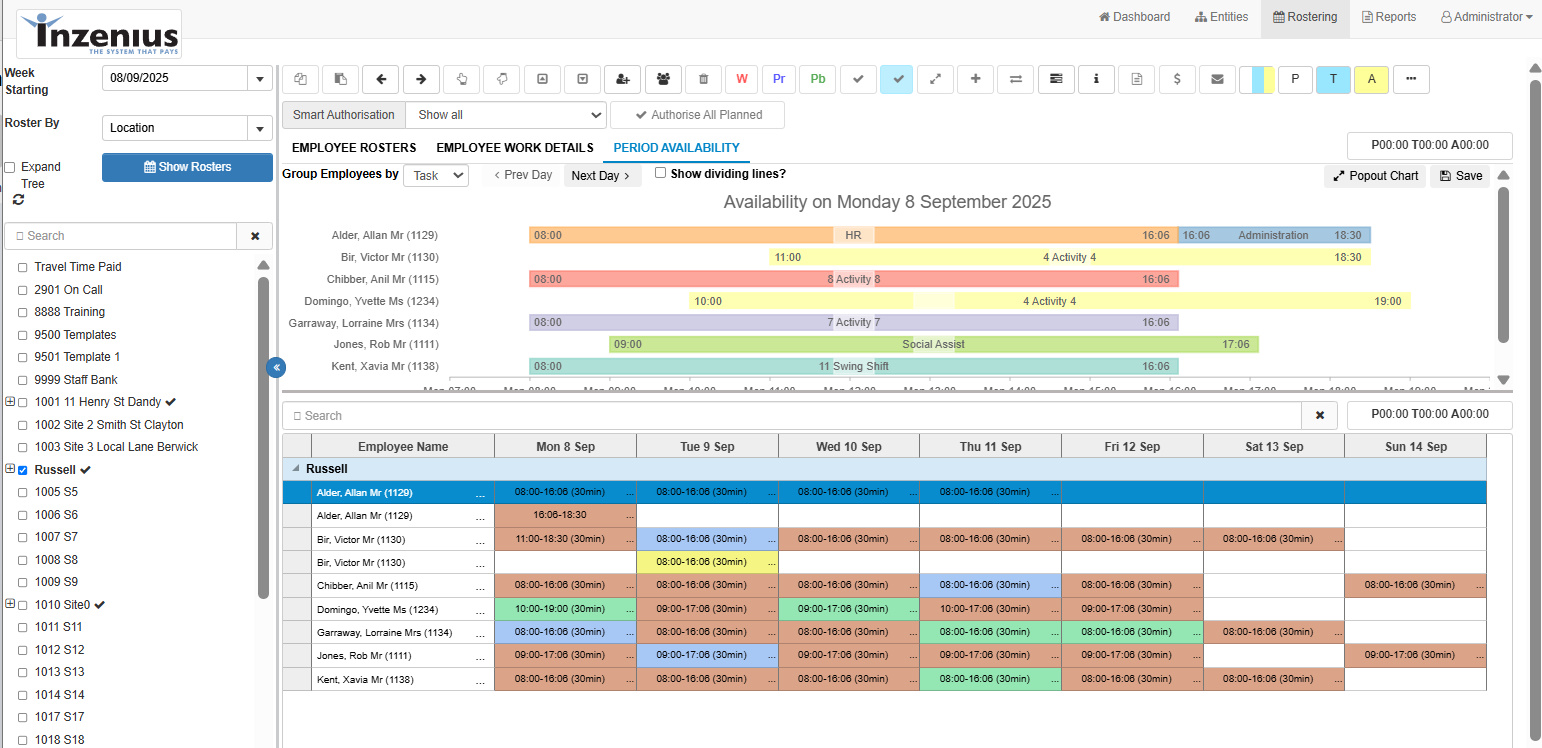Click the blue T colour toolbar button
The height and width of the screenshot is (748, 1542).
point(1333,79)
